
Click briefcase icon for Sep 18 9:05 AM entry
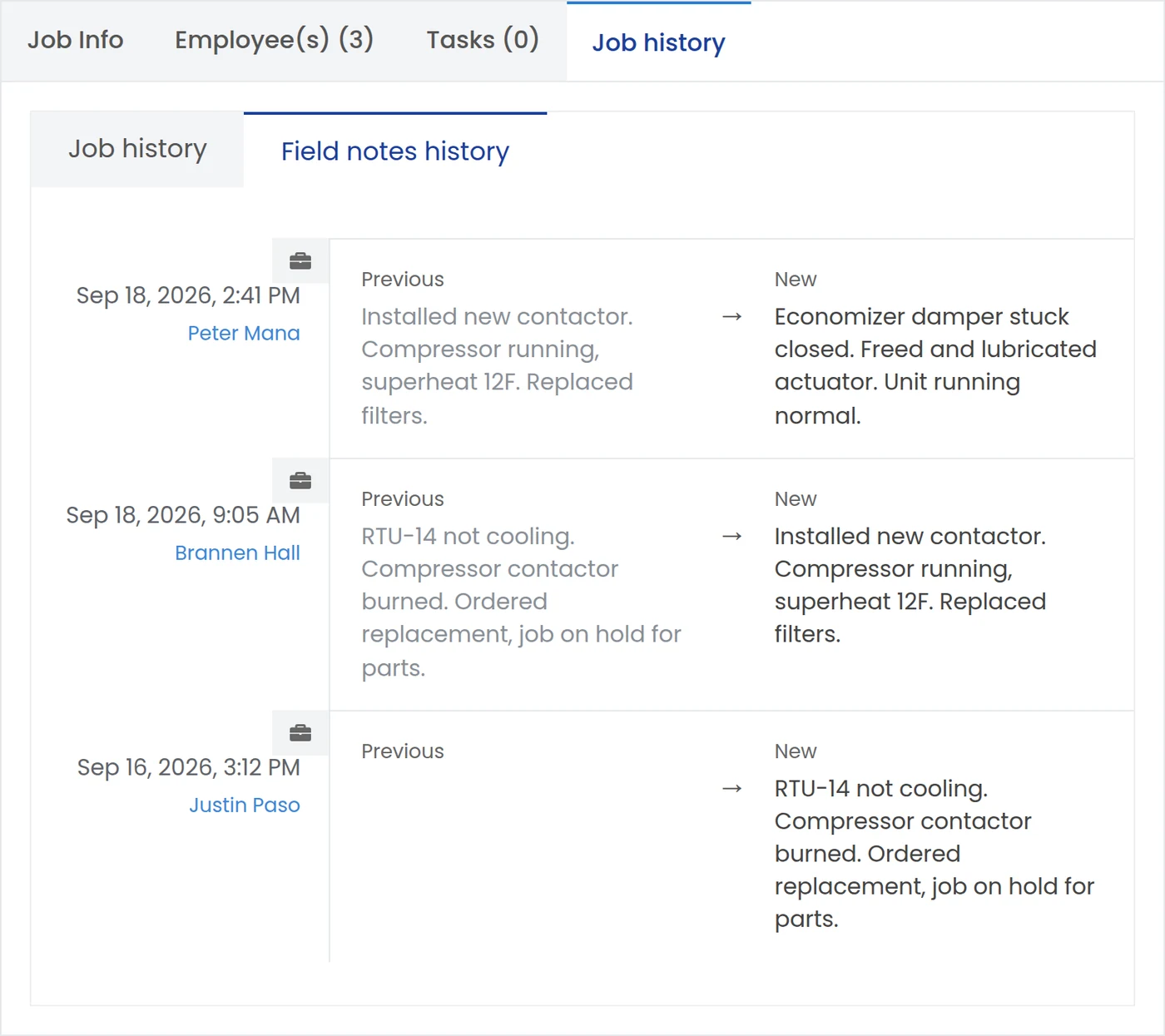pos(300,481)
